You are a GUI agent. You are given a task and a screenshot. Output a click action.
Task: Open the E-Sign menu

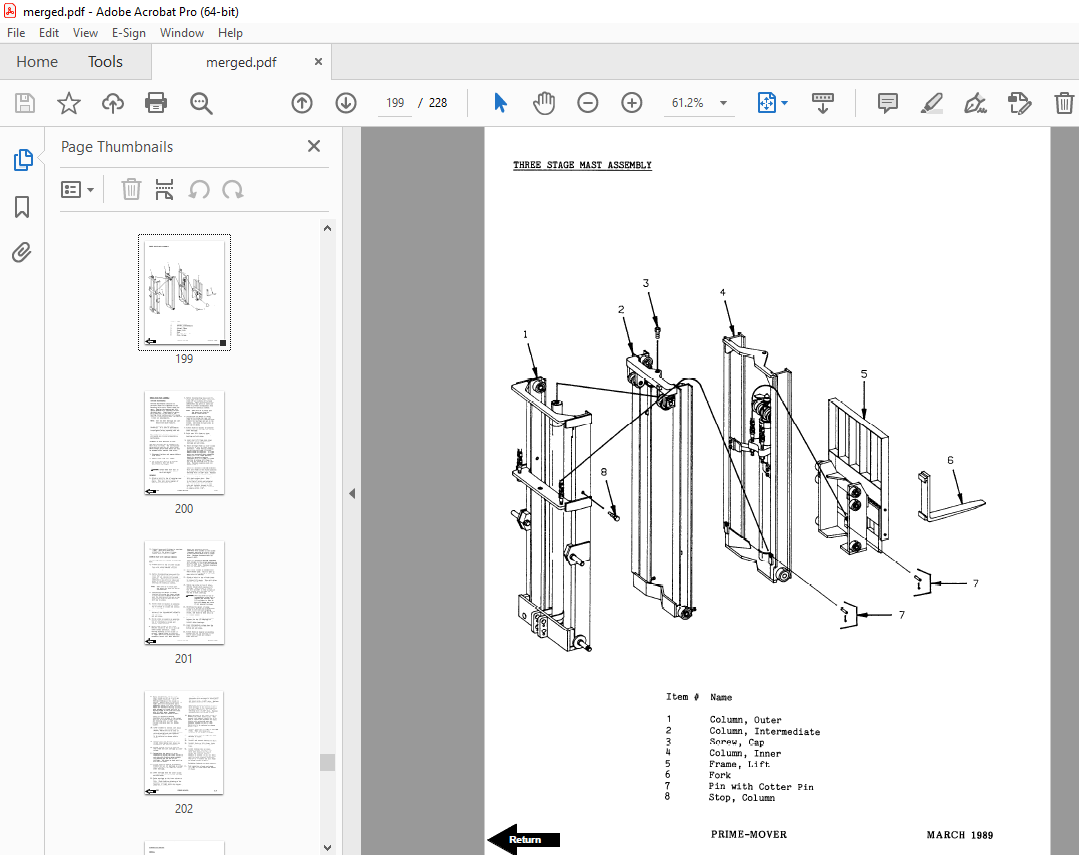(129, 32)
